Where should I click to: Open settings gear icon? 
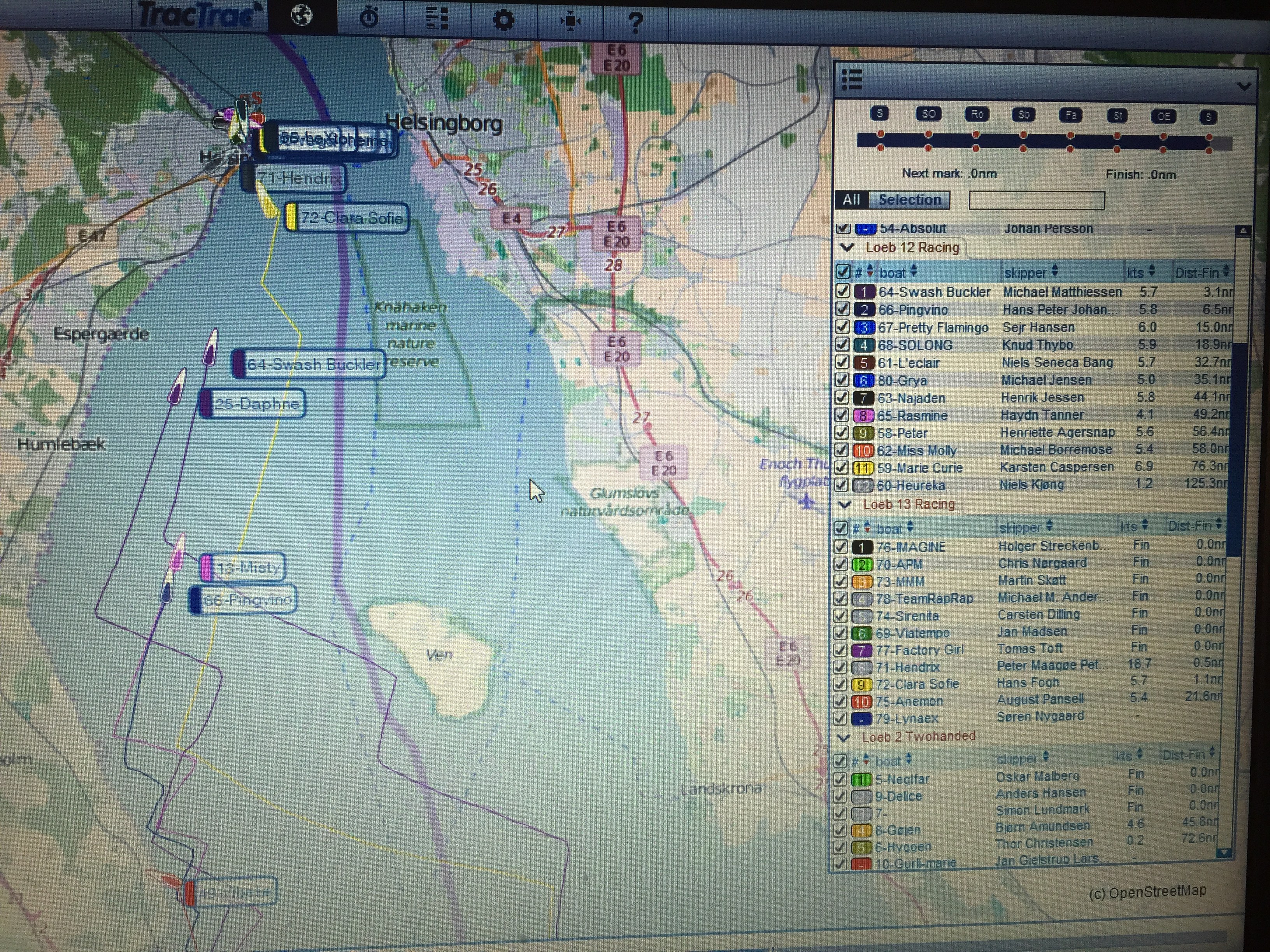point(503,21)
